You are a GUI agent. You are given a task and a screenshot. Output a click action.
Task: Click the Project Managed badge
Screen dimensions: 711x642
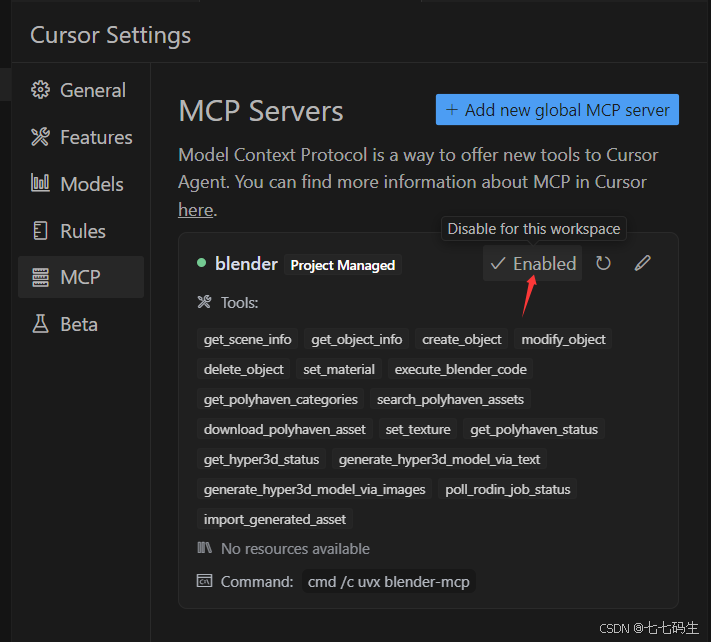coord(343,265)
